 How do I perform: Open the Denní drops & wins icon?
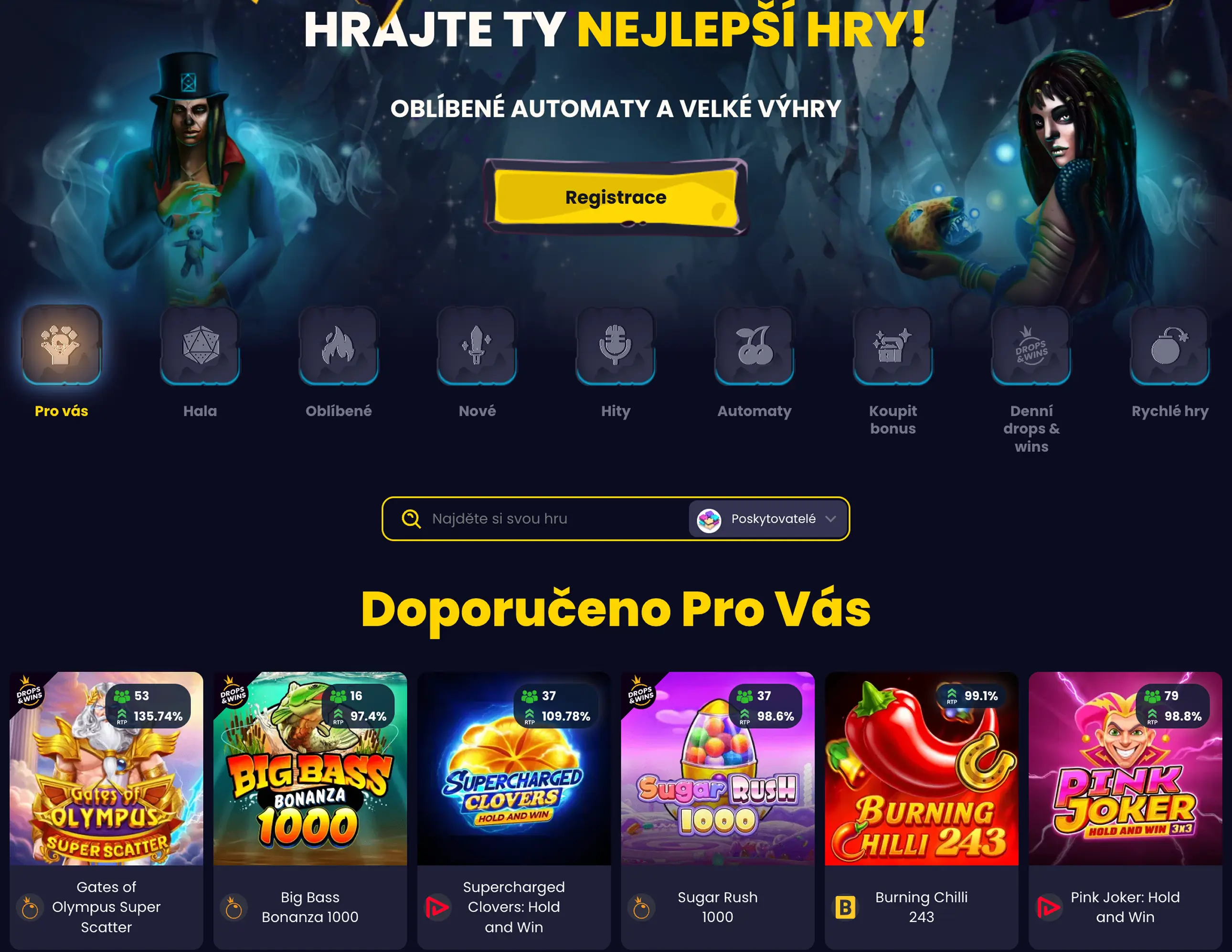[x=1031, y=345]
